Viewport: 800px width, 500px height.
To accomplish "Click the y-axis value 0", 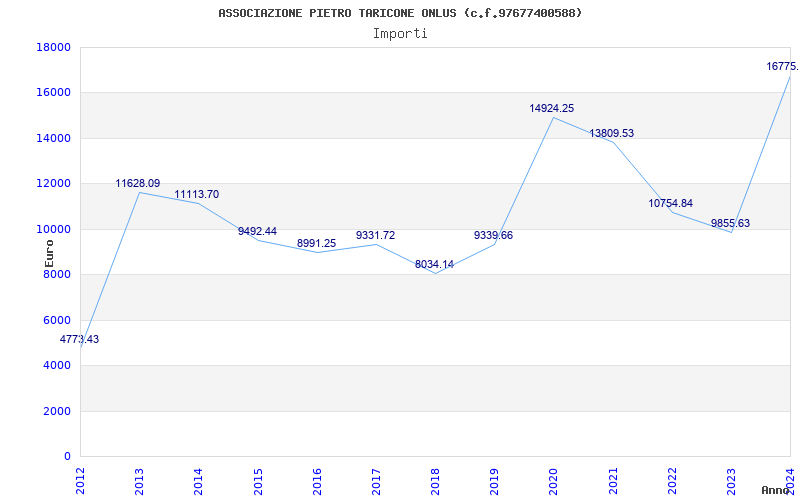I will (x=67, y=457).
